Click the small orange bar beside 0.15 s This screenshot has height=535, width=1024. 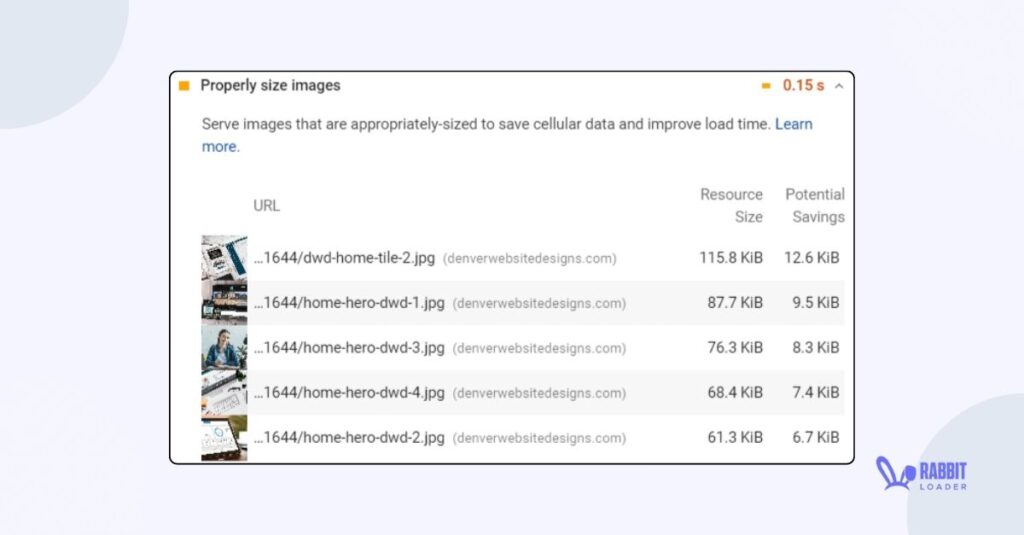tap(766, 86)
